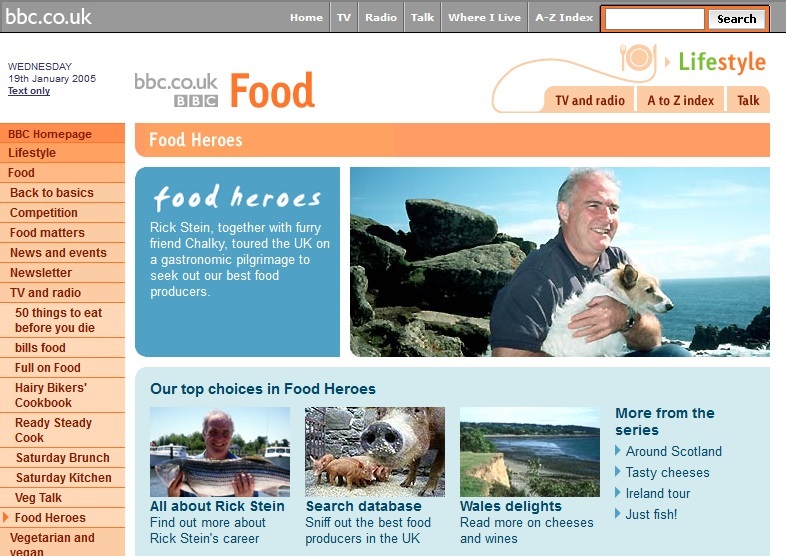Click arrow bullet beside Around Scotland
Viewport: 786px width, 556px height.
point(618,451)
